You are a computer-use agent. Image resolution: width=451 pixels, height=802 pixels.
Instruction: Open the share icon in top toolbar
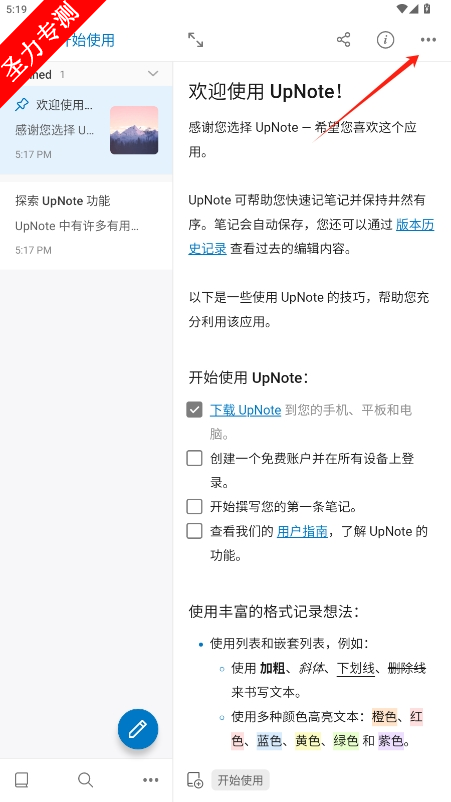(x=343, y=40)
